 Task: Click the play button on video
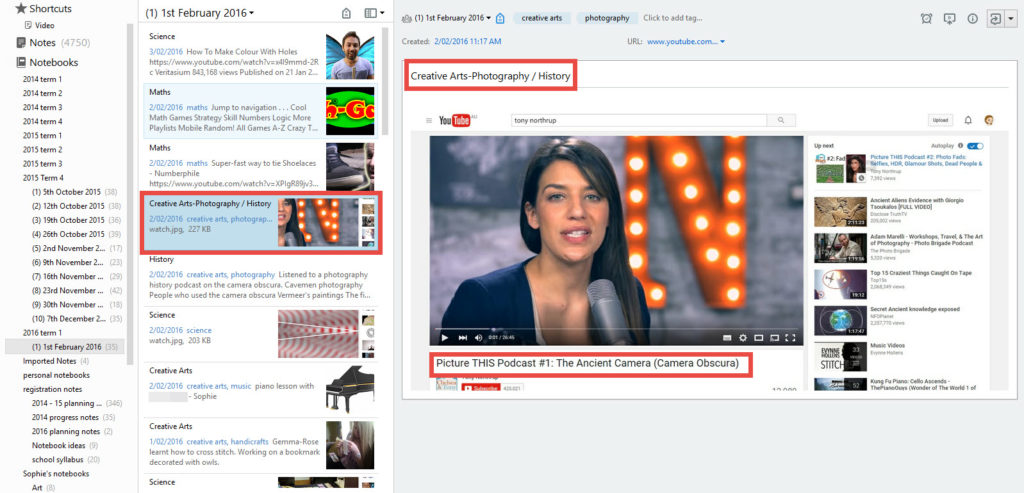445,337
